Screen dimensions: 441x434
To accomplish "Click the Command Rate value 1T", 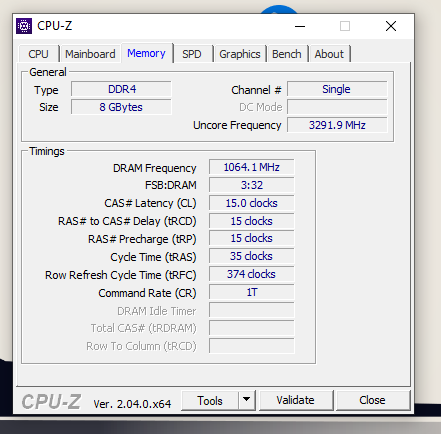I will 252,292.
